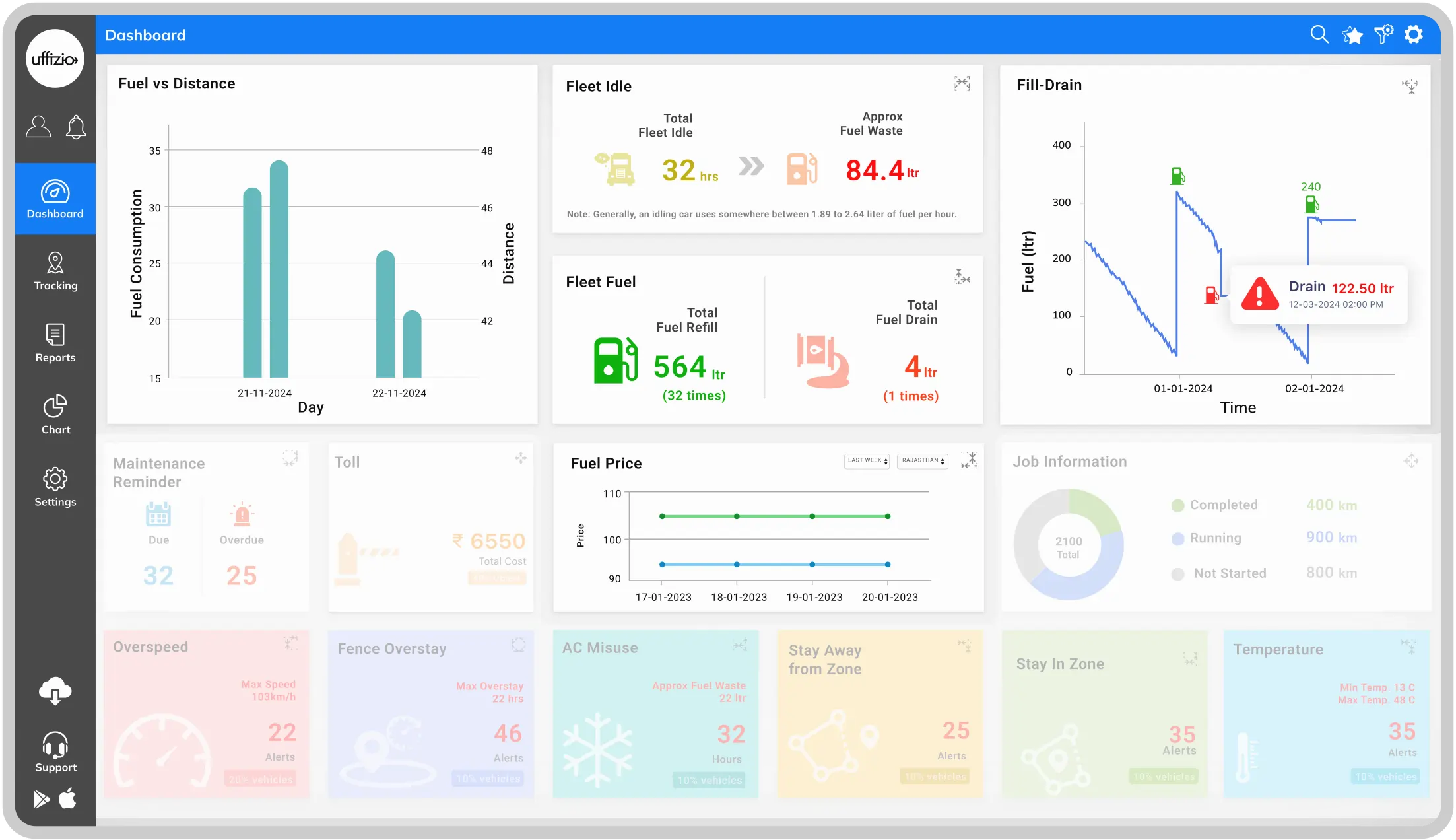Expand the Fill-Drain widget
Screen dimensions: 1456x840
(1410, 85)
